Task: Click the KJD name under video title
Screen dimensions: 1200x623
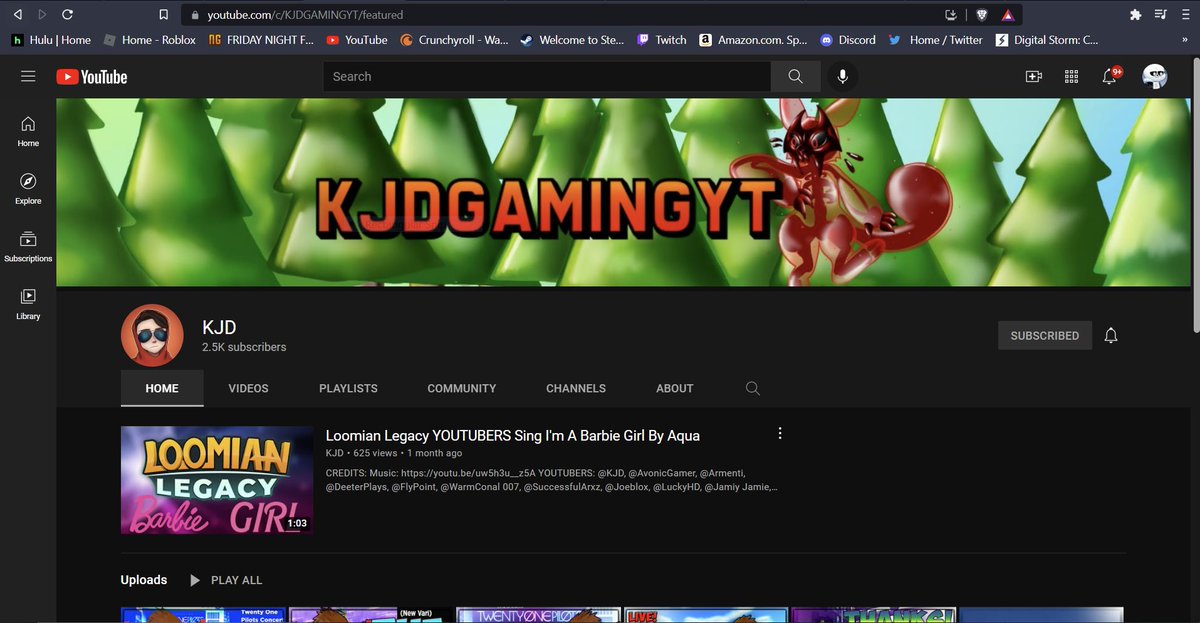Action: pyautogui.click(x=334, y=454)
